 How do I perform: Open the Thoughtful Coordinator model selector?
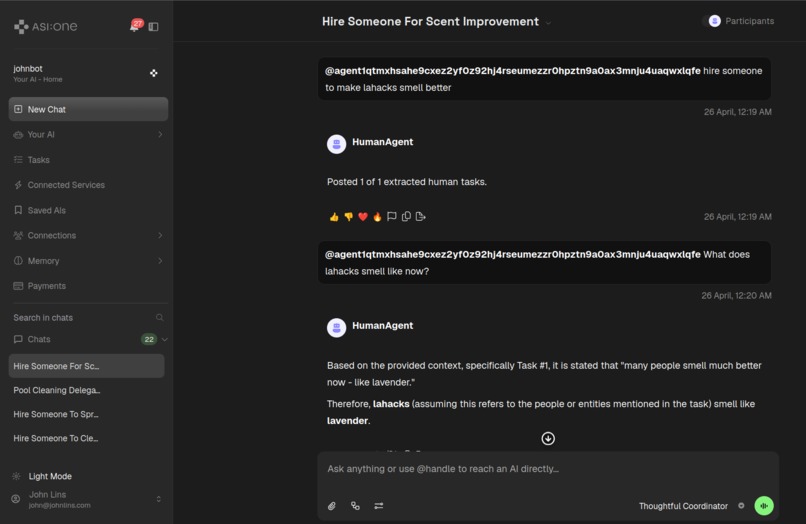[683, 506]
